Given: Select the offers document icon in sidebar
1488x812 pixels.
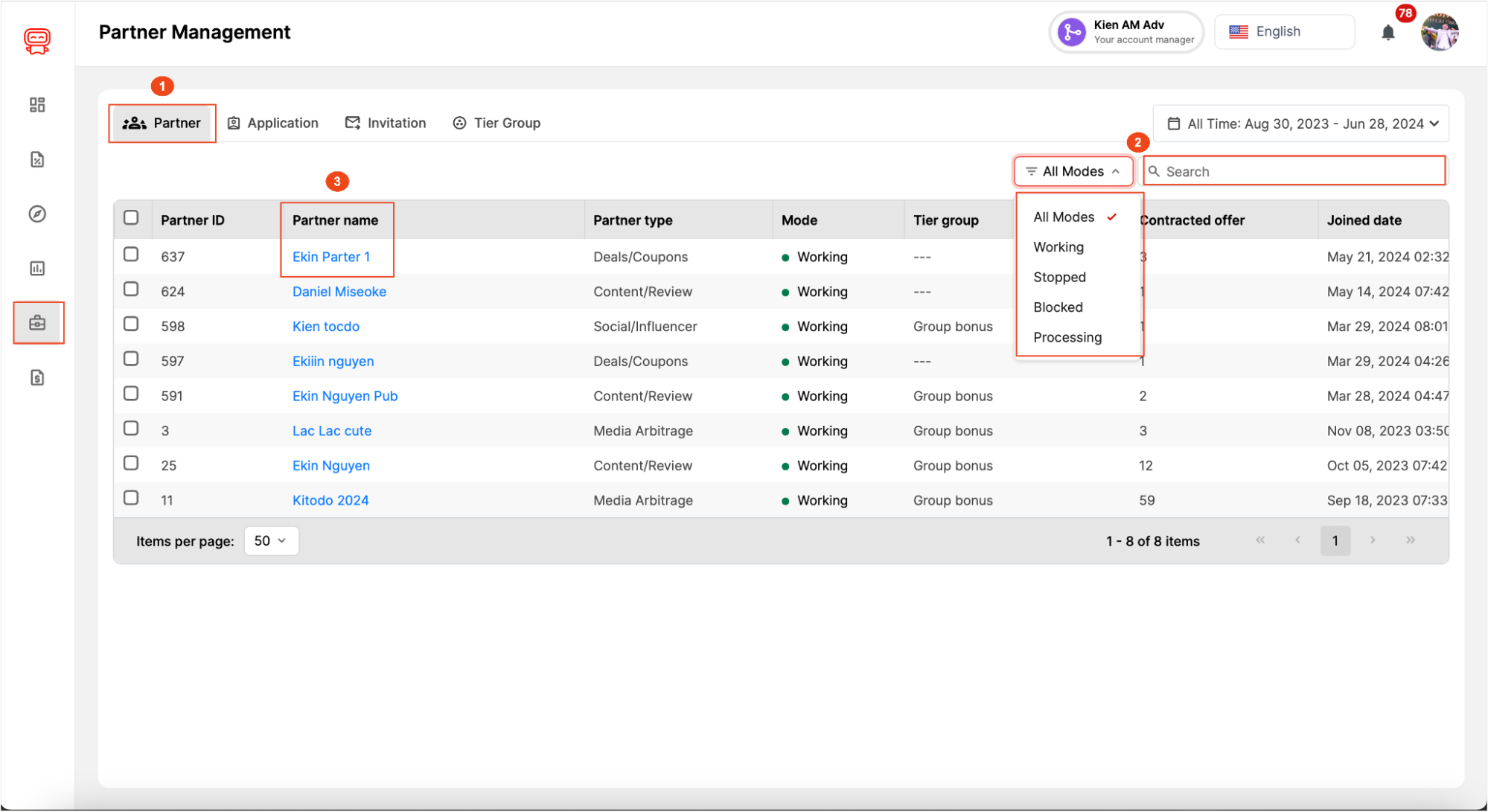Looking at the screenshot, I should point(37,159).
